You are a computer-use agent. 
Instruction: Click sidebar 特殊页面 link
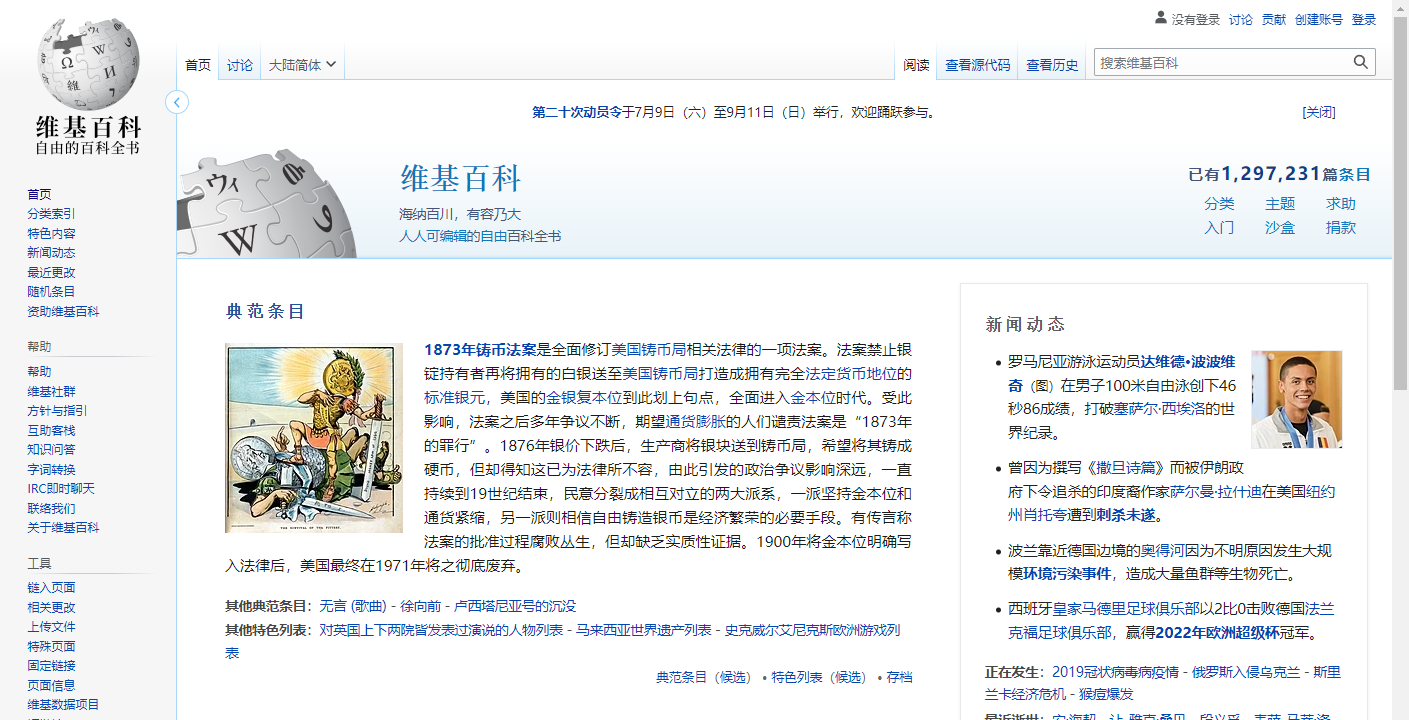point(51,646)
